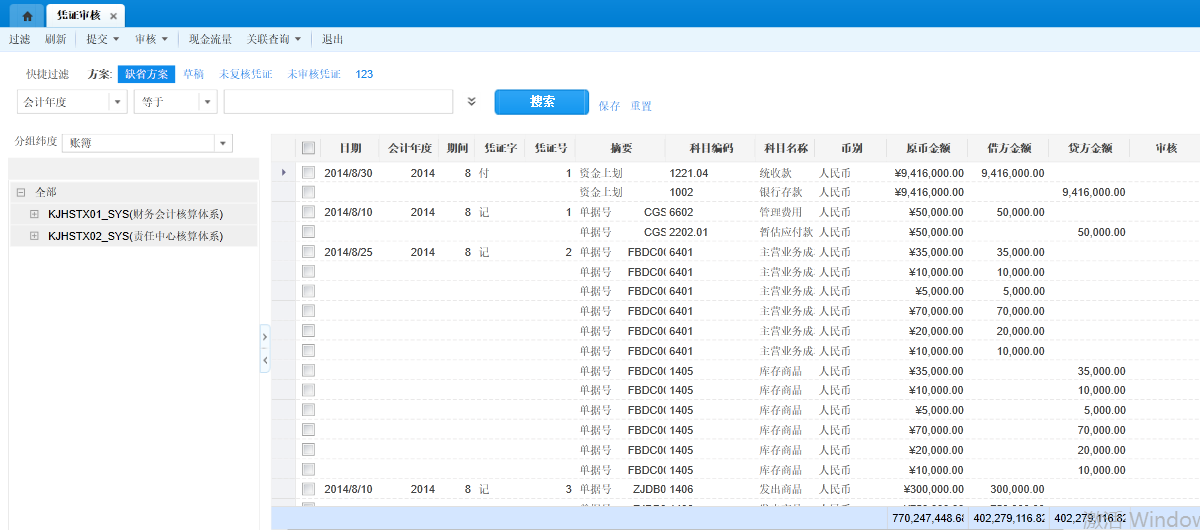
Task: Toggle the select-all checkbox in table header
Action: [309, 148]
